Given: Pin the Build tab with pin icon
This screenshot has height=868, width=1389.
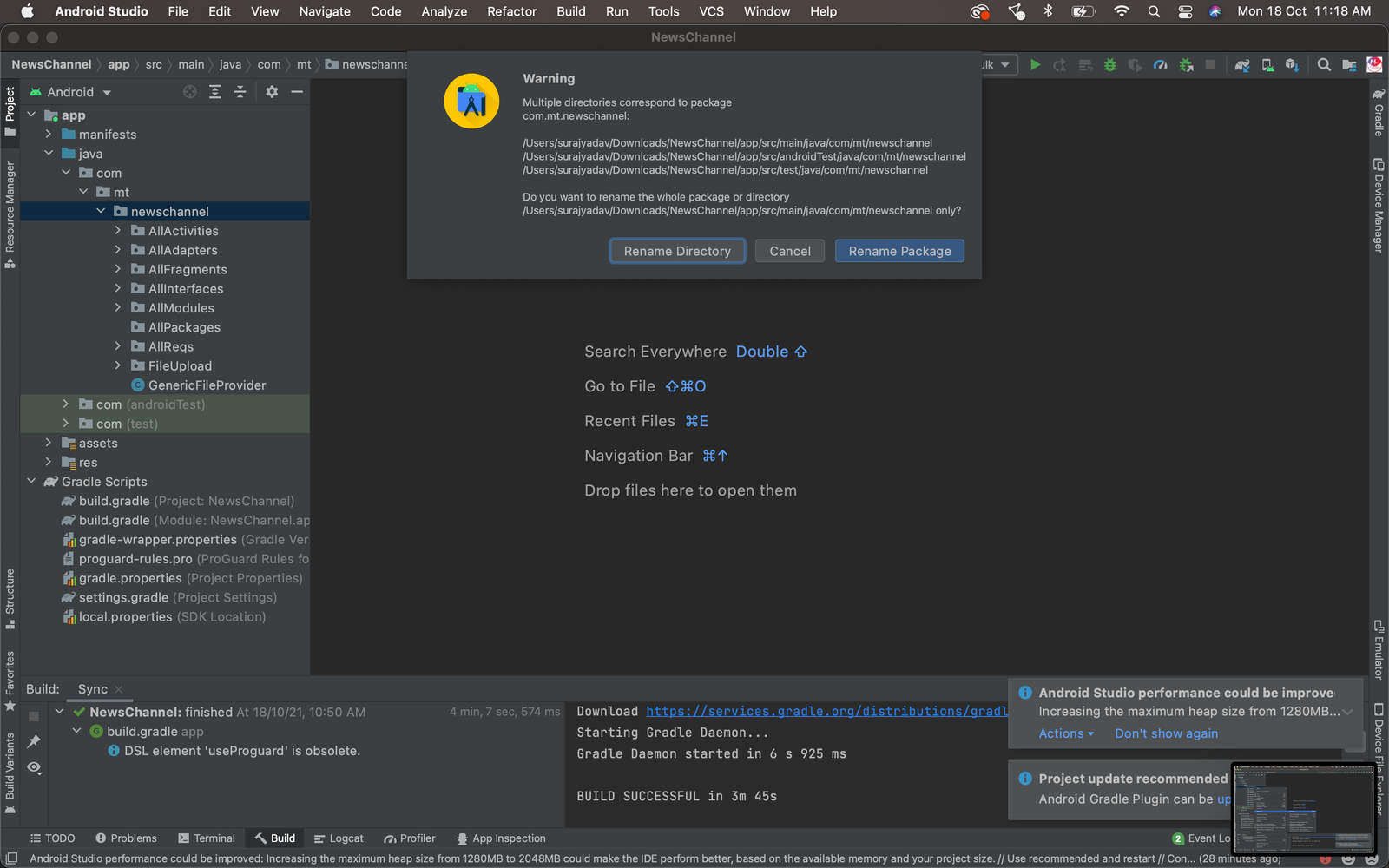Looking at the screenshot, I should (x=34, y=741).
